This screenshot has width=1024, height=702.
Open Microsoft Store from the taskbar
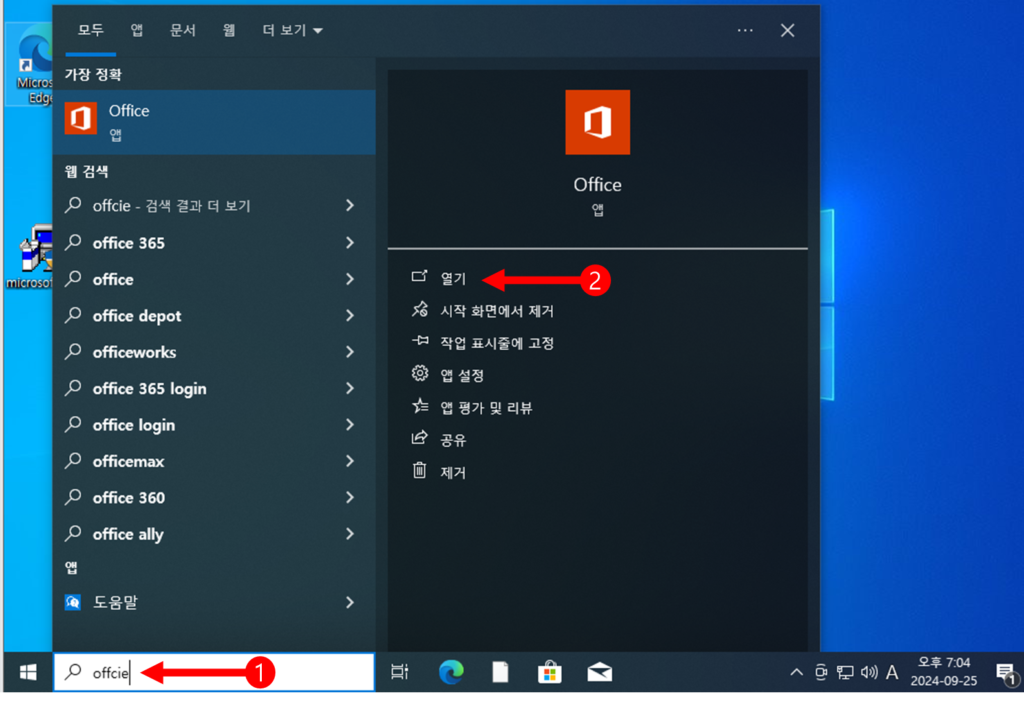click(x=550, y=672)
